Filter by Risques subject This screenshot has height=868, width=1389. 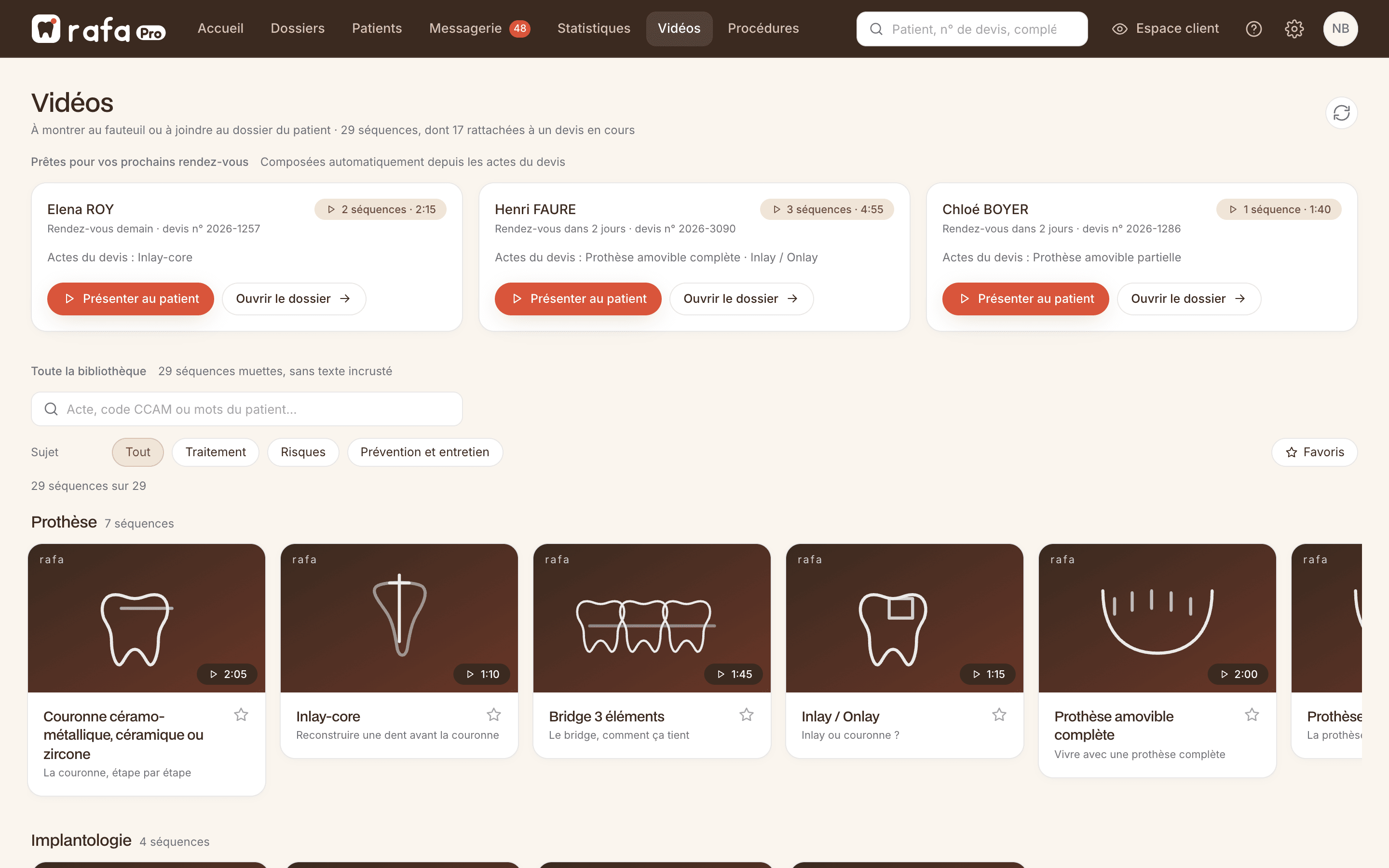coord(303,452)
